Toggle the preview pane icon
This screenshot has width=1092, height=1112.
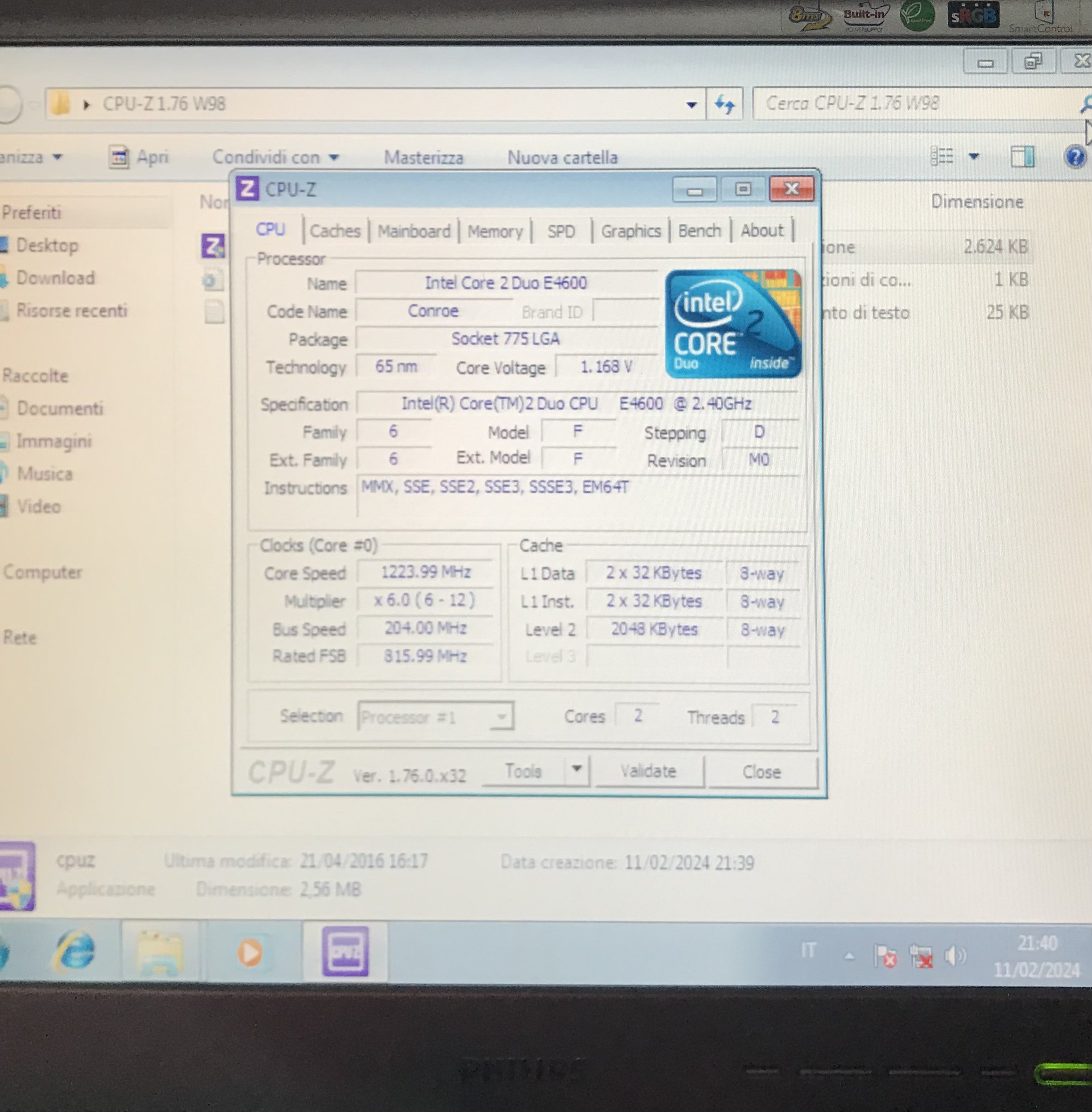1022,156
